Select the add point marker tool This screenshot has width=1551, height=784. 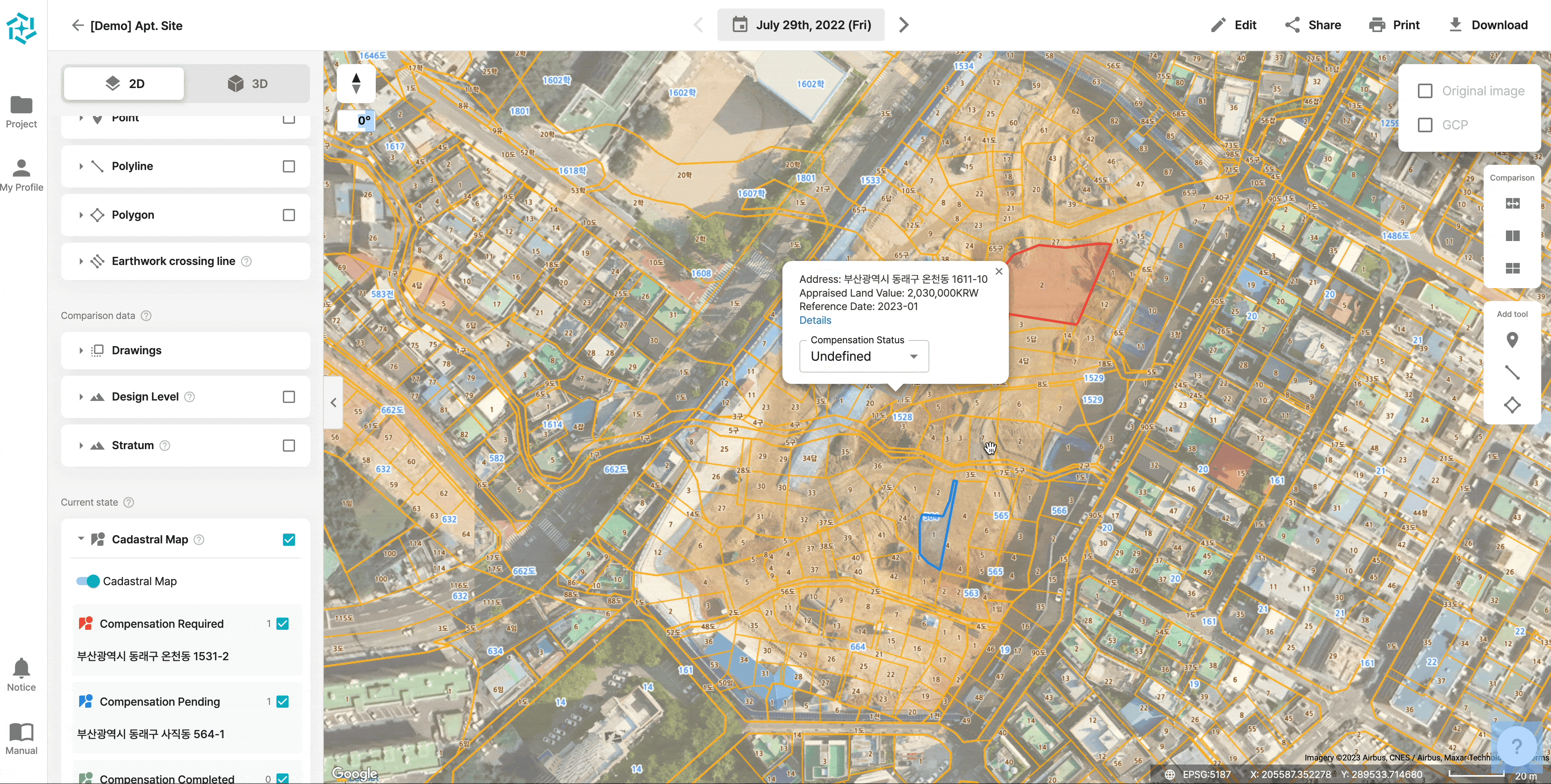(x=1512, y=340)
